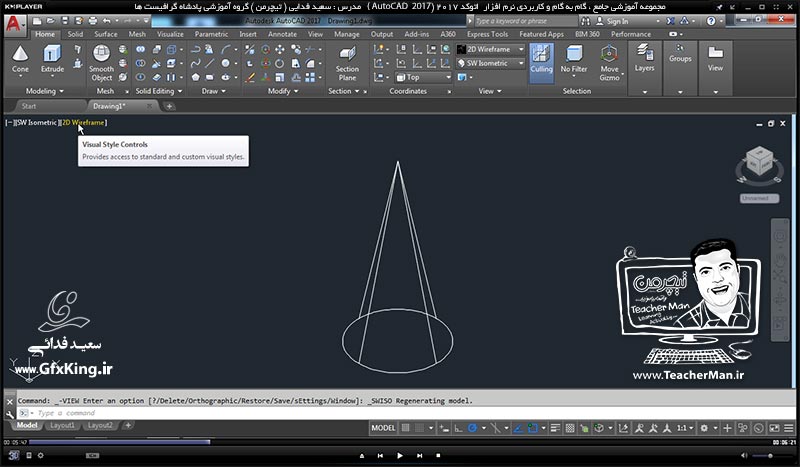This screenshot has height=467, width=800.
Task: Click the 2D Wireframe viewport control label
Action: point(83,122)
